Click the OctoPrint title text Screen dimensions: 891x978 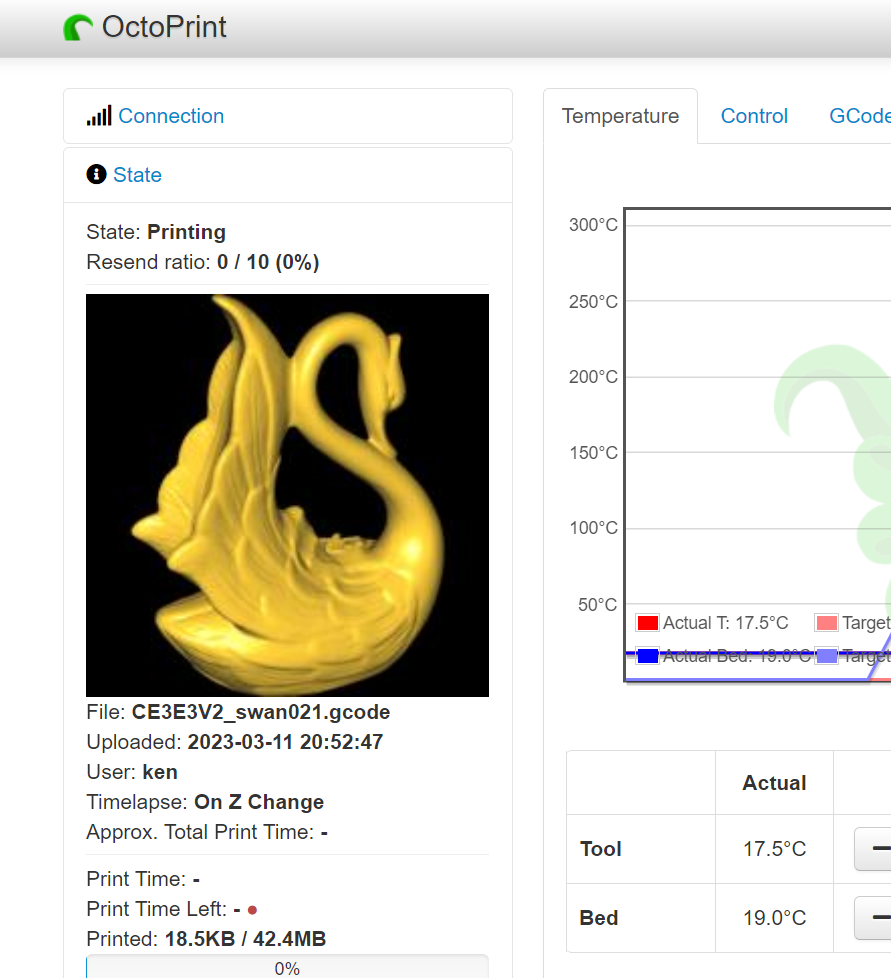click(164, 27)
